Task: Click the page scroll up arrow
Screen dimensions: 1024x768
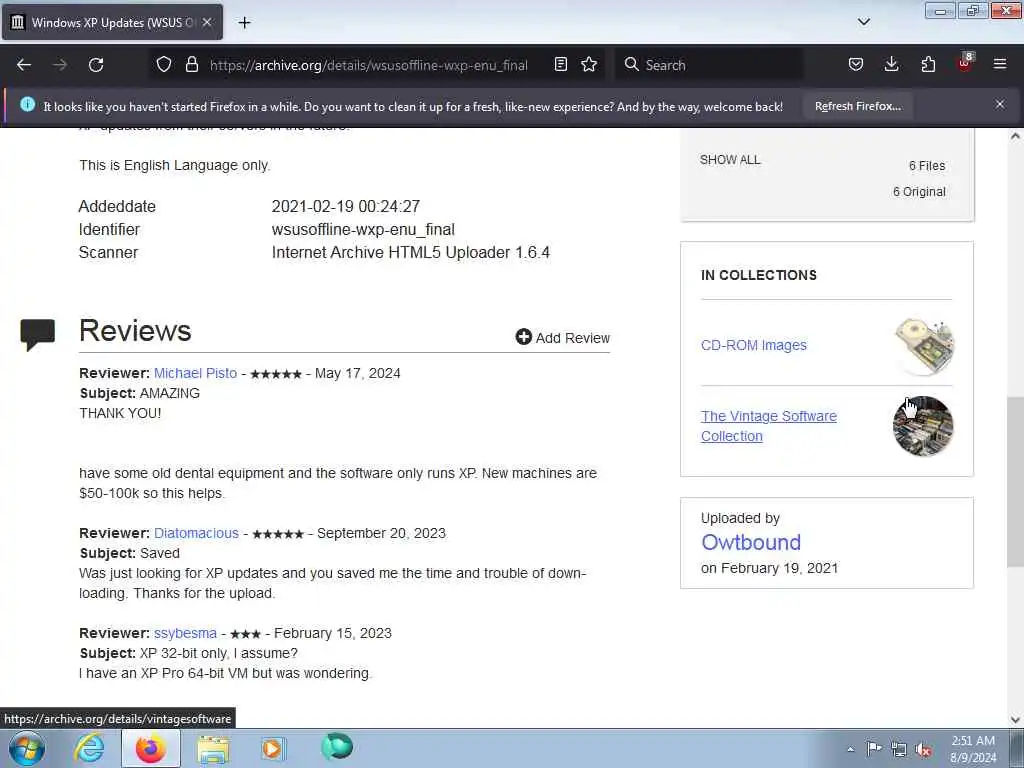Action: (x=1015, y=136)
